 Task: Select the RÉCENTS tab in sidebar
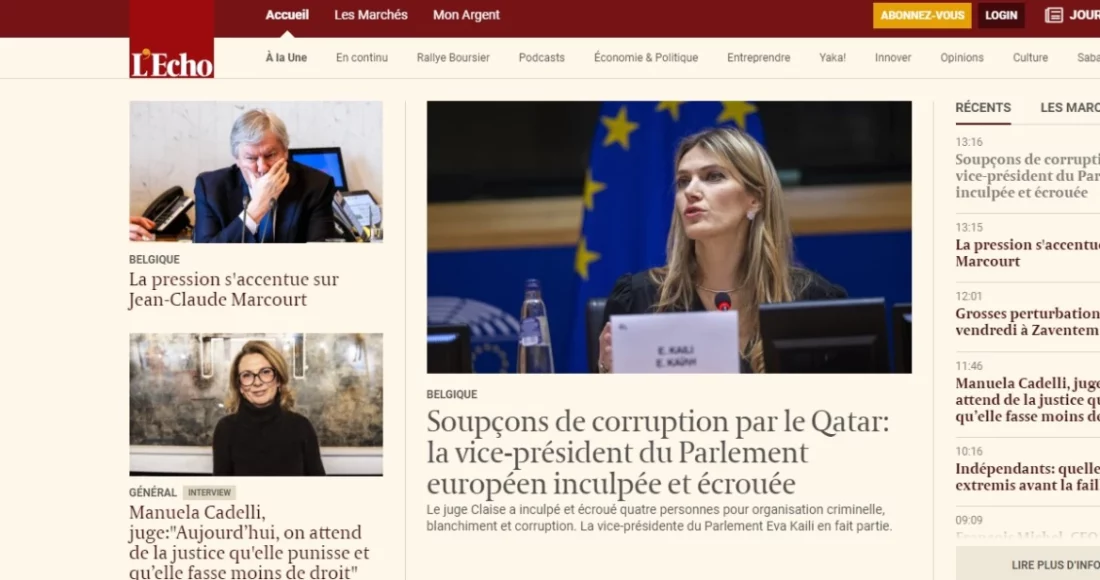[x=983, y=108]
